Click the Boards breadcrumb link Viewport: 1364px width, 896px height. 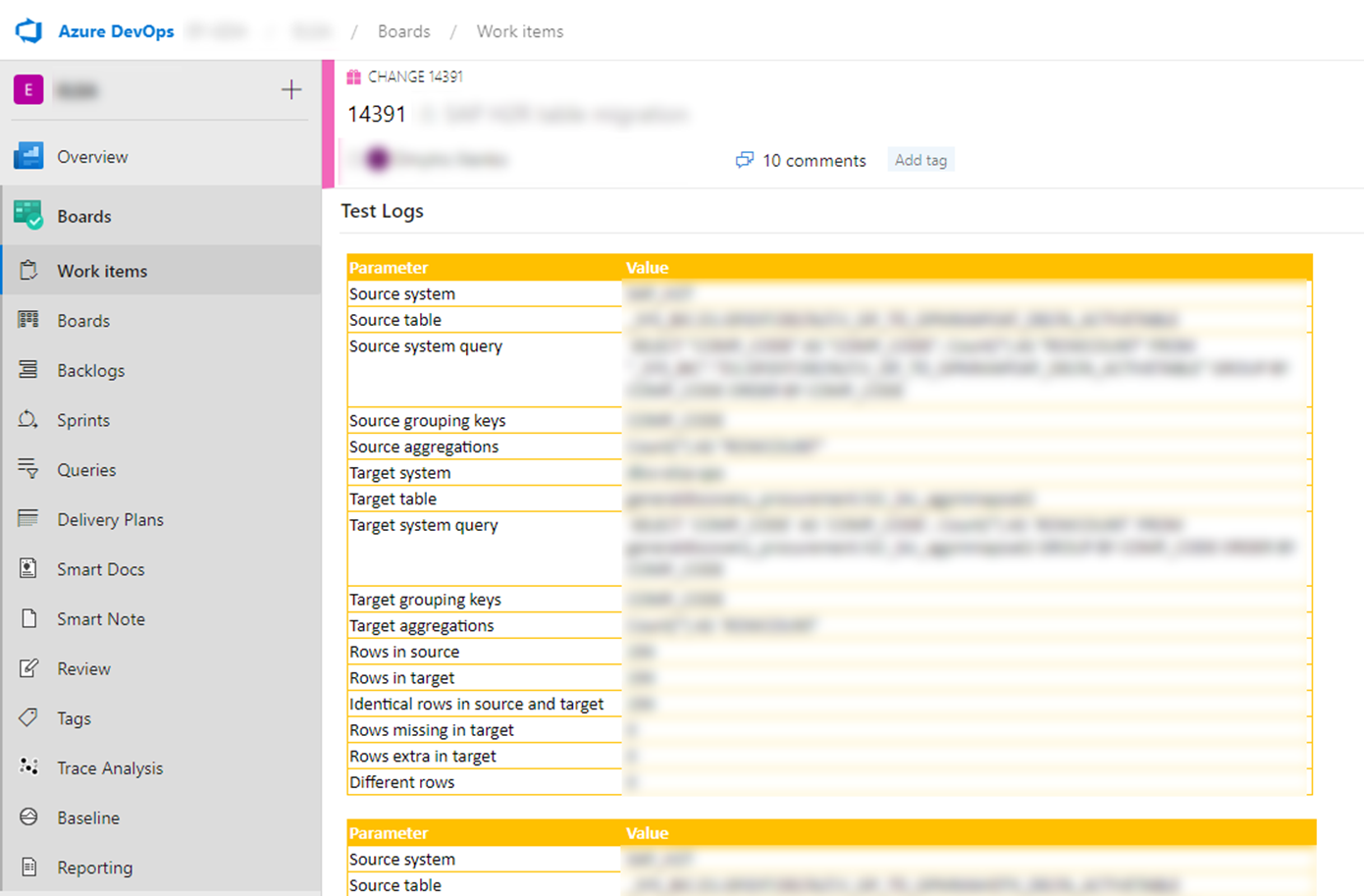tap(404, 31)
